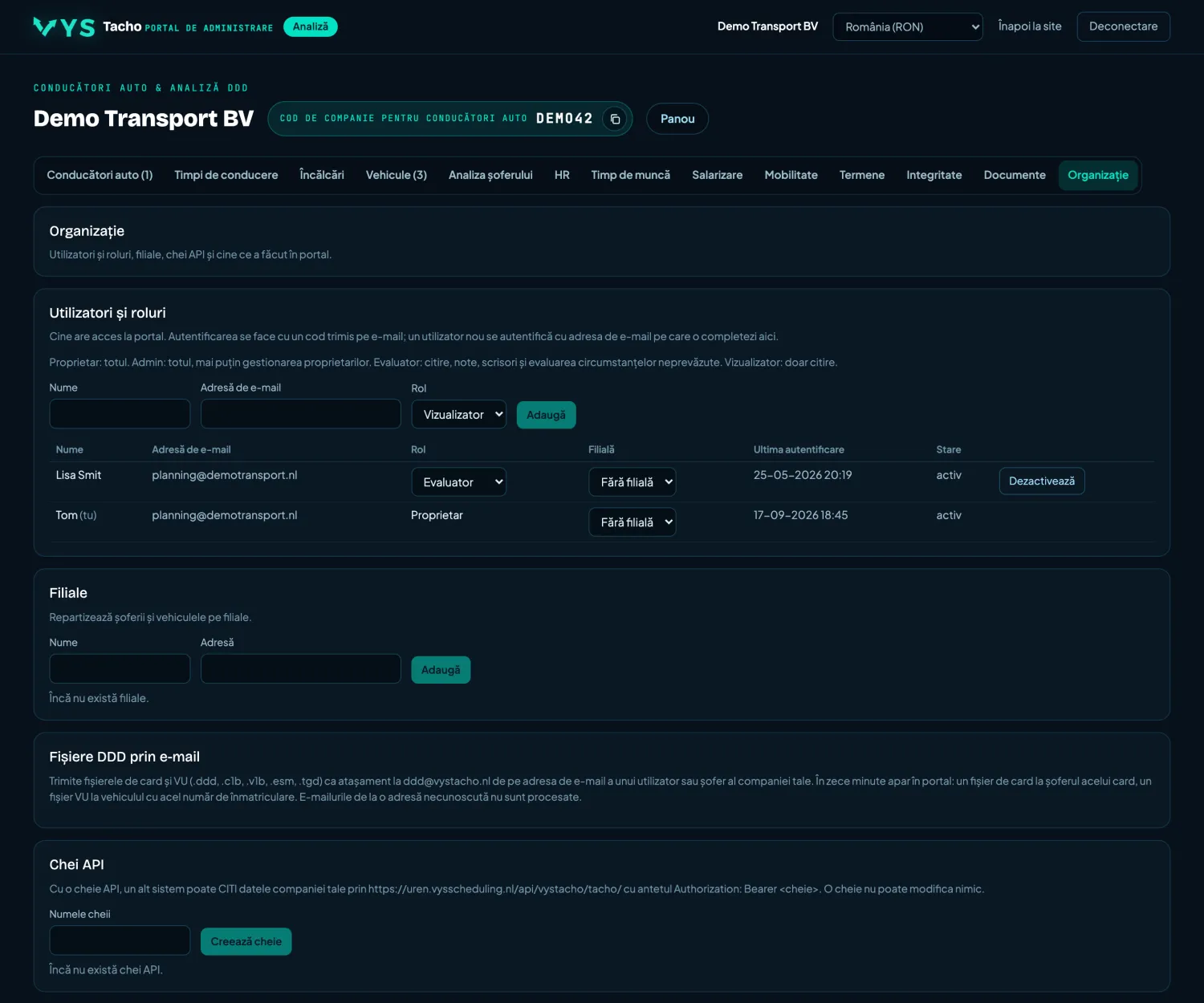Open the România (RON) country dropdown
The width and height of the screenshot is (1204, 1003).
[x=908, y=26]
